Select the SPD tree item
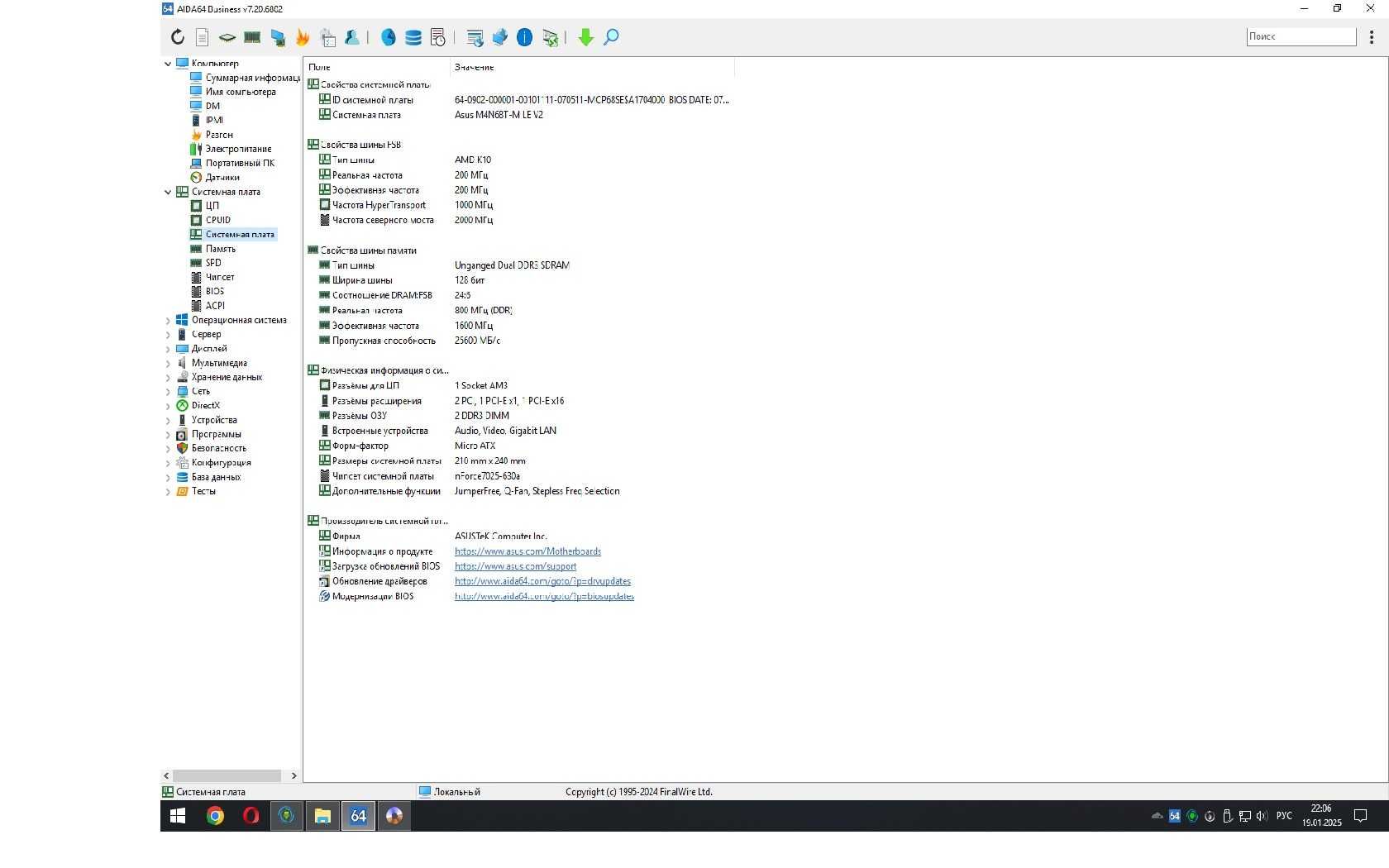 point(213,263)
